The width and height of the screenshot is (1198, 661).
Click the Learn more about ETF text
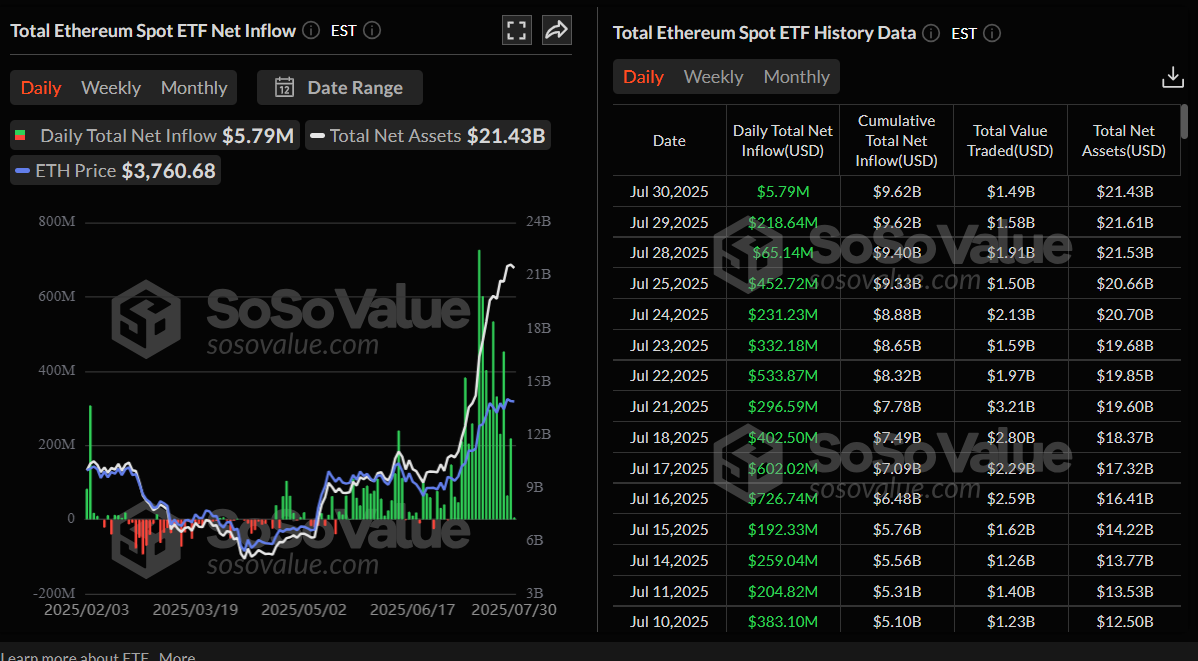(73, 656)
